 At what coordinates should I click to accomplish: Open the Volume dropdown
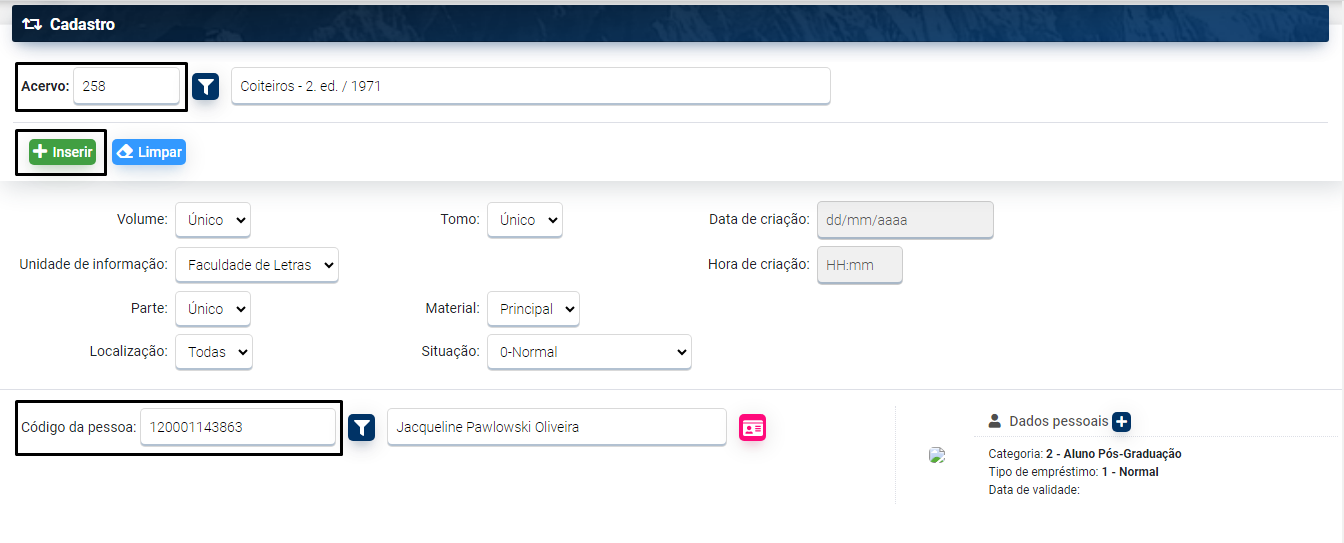pyautogui.click(x=213, y=220)
